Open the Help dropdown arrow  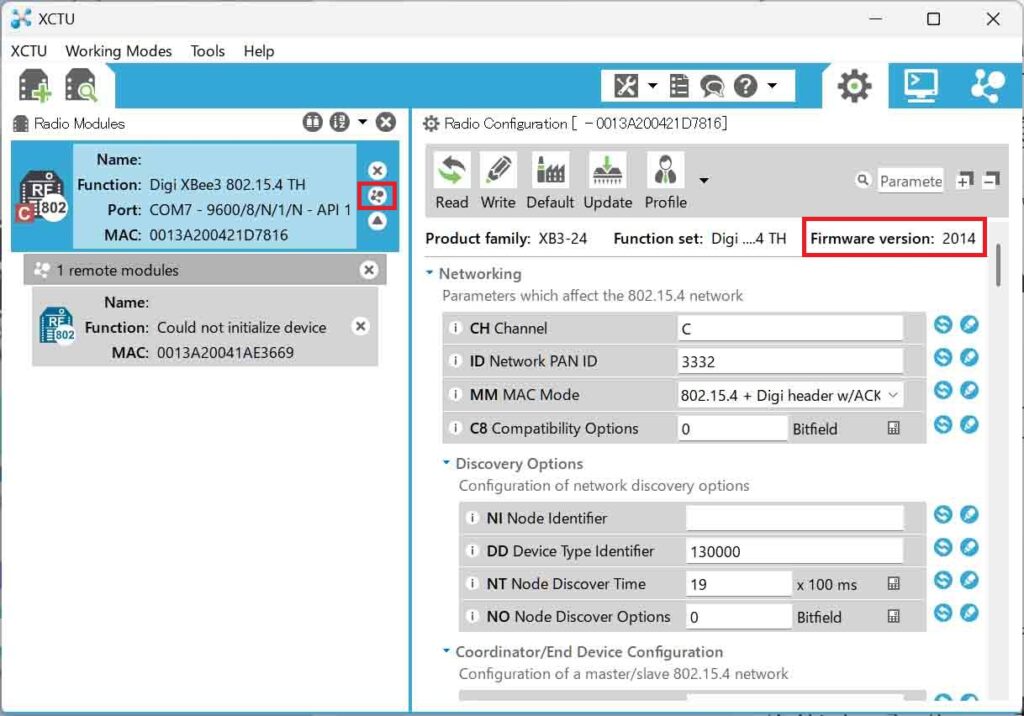[x=772, y=86]
